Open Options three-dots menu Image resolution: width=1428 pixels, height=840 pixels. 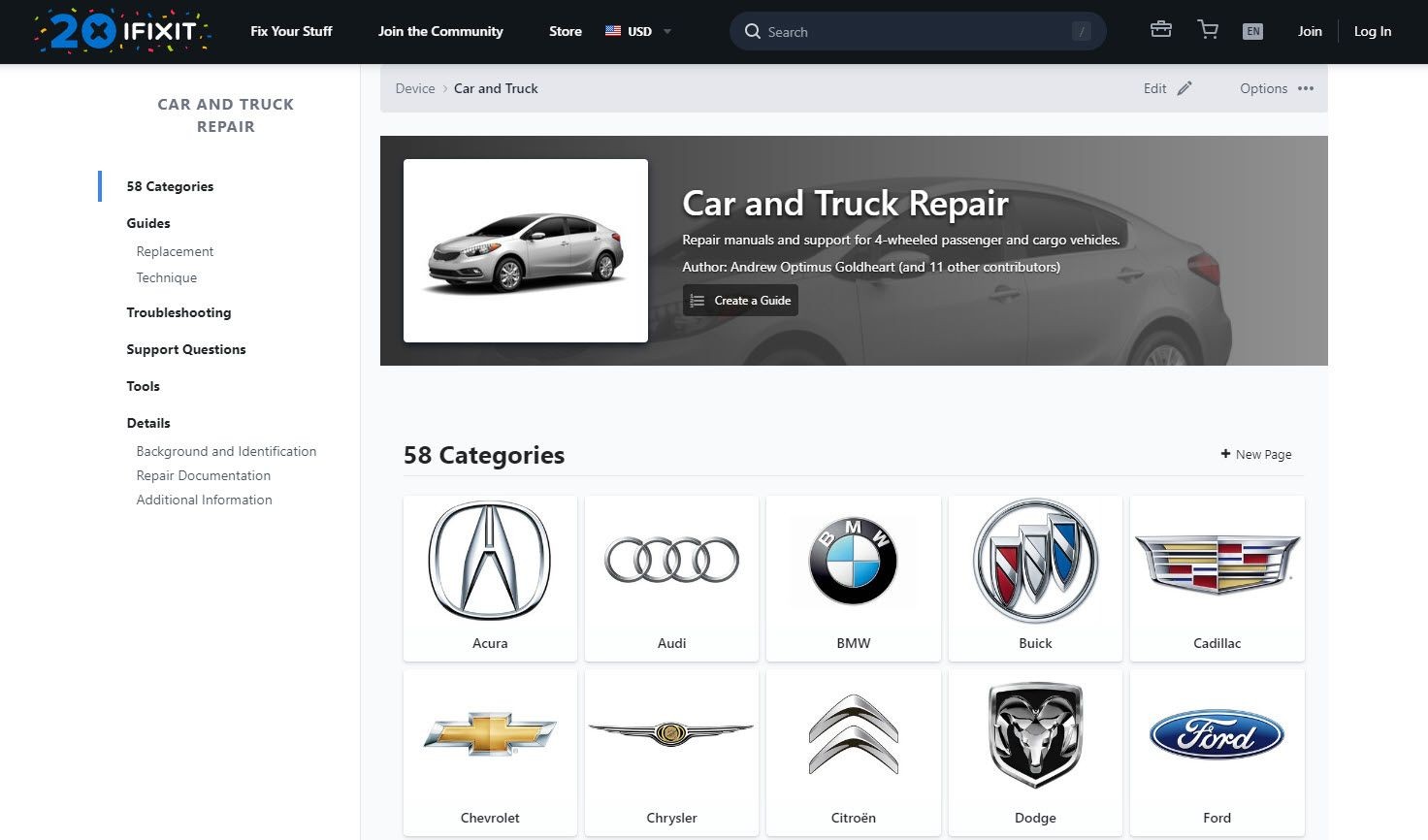[x=1306, y=88]
